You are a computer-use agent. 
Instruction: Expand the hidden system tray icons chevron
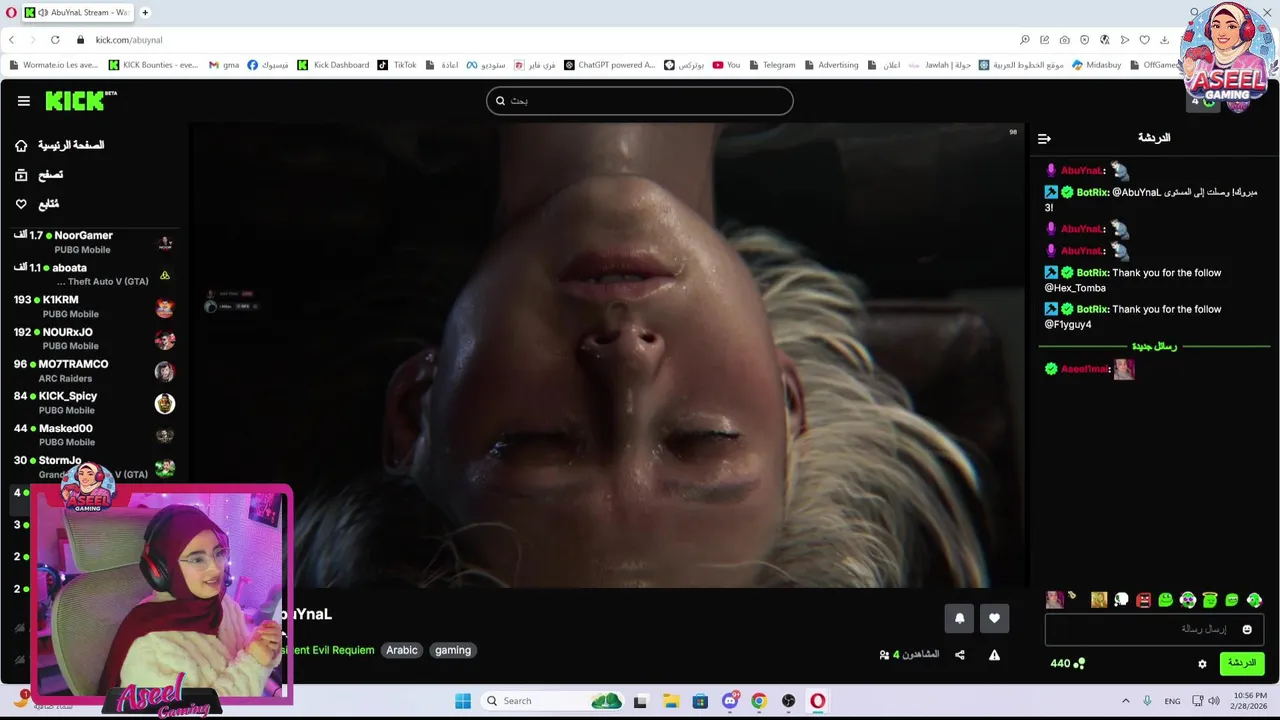coord(1125,701)
